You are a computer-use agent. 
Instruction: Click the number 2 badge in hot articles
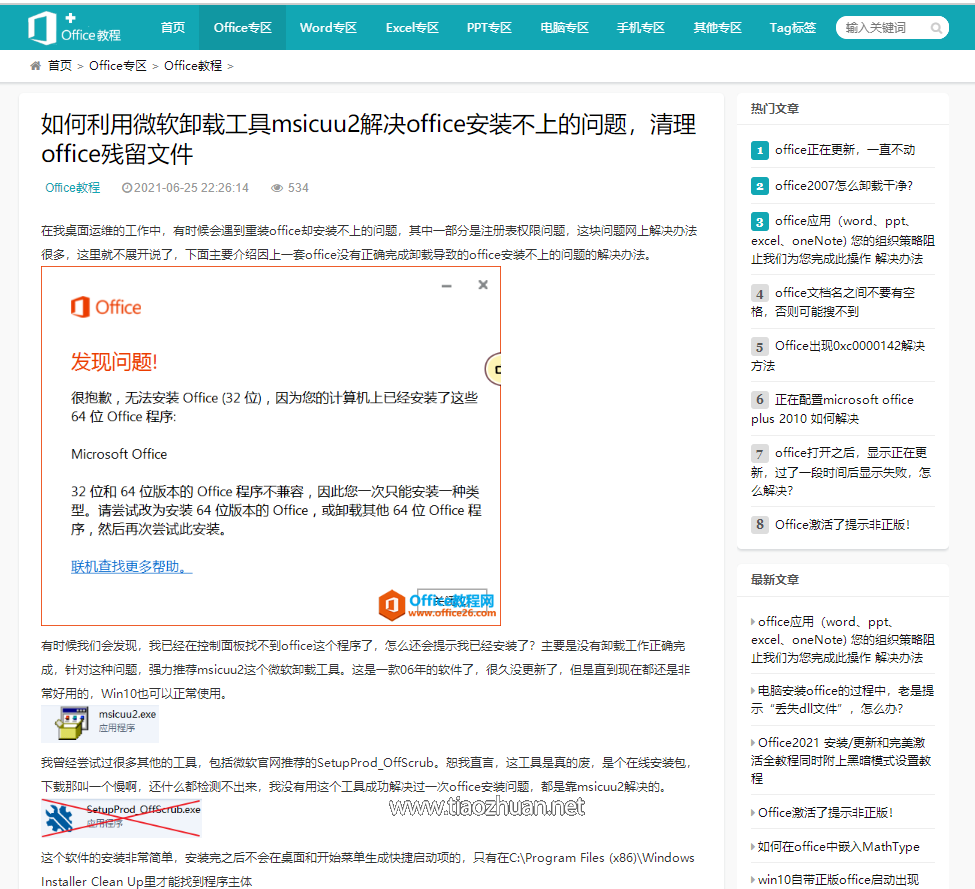(759, 186)
